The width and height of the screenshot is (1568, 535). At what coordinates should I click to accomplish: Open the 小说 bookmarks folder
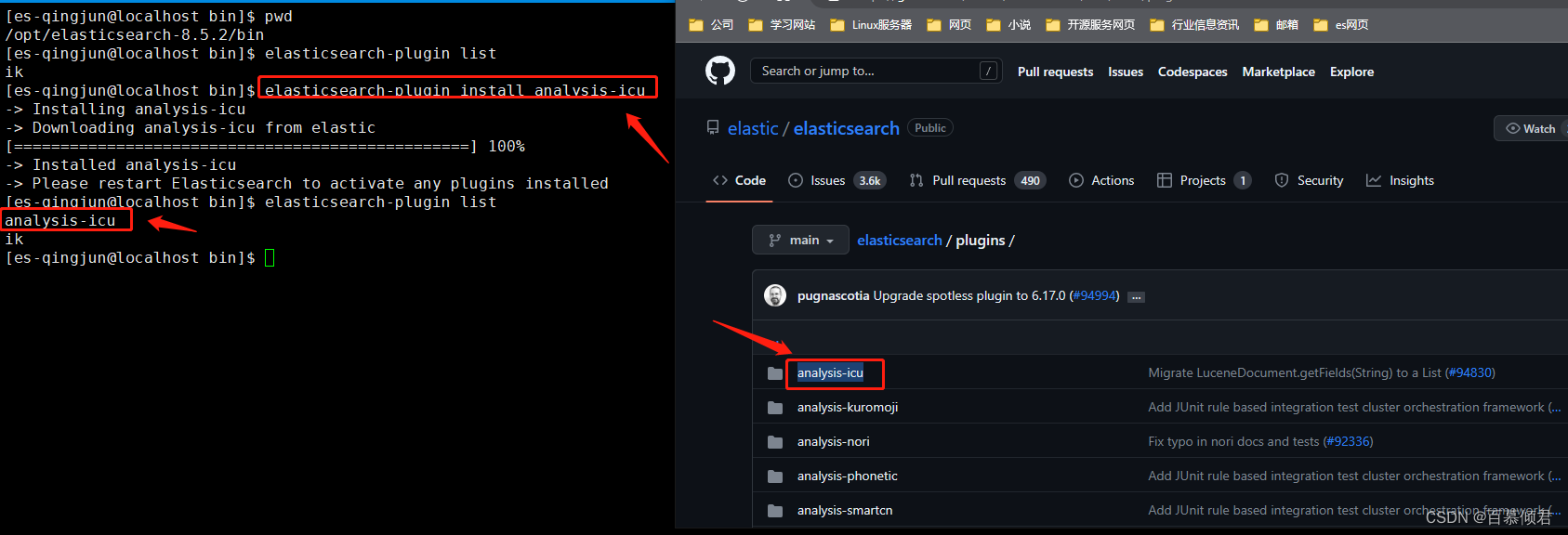point(1008,25)
